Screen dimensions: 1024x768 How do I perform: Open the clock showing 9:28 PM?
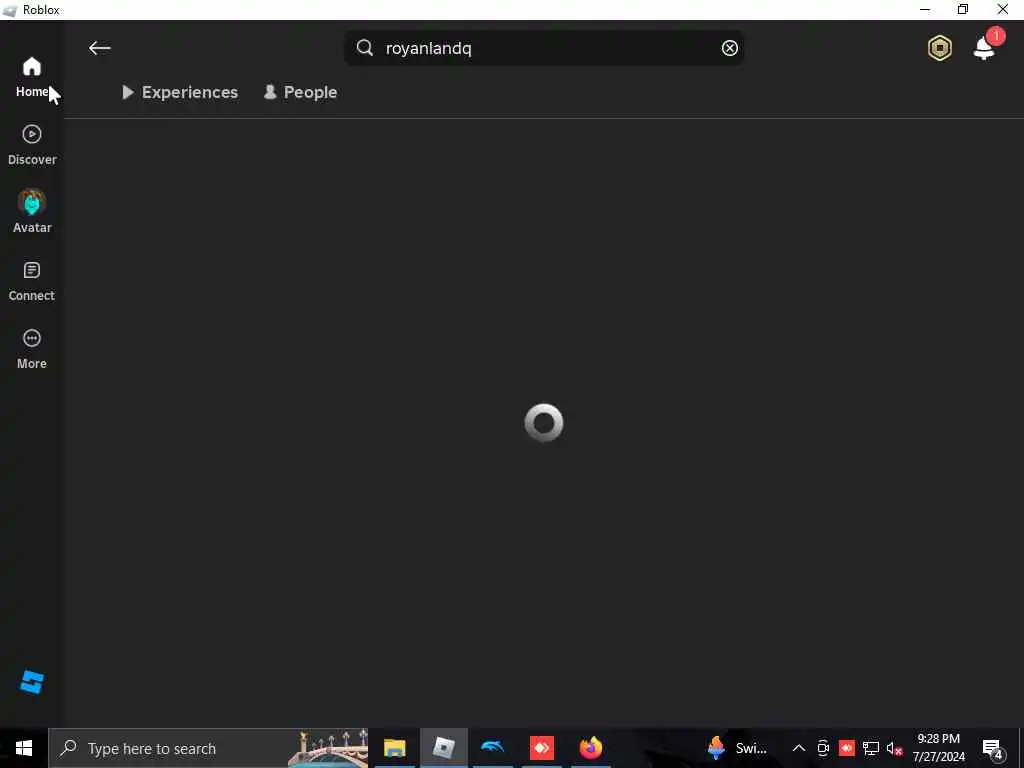tap(938, 748)
